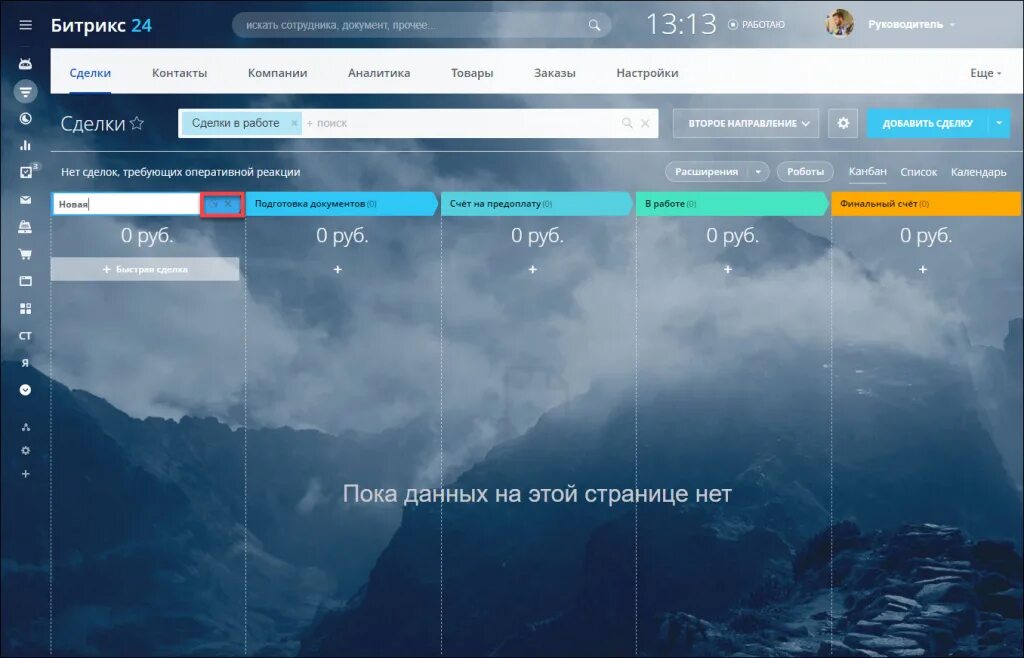Open the tasks checkbox icon with badge
The height and width of the screenshot is (658, 1024).
click(27, 172)
